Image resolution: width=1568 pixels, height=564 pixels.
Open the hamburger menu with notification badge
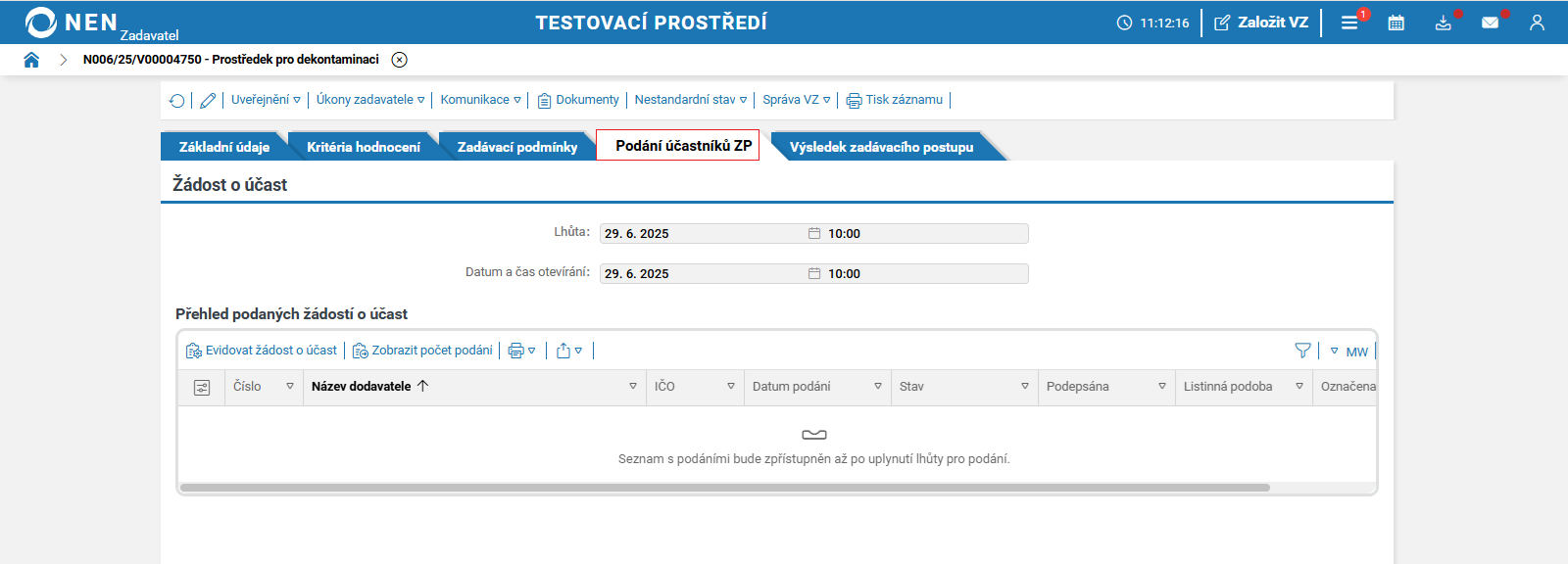point(1349,23)
